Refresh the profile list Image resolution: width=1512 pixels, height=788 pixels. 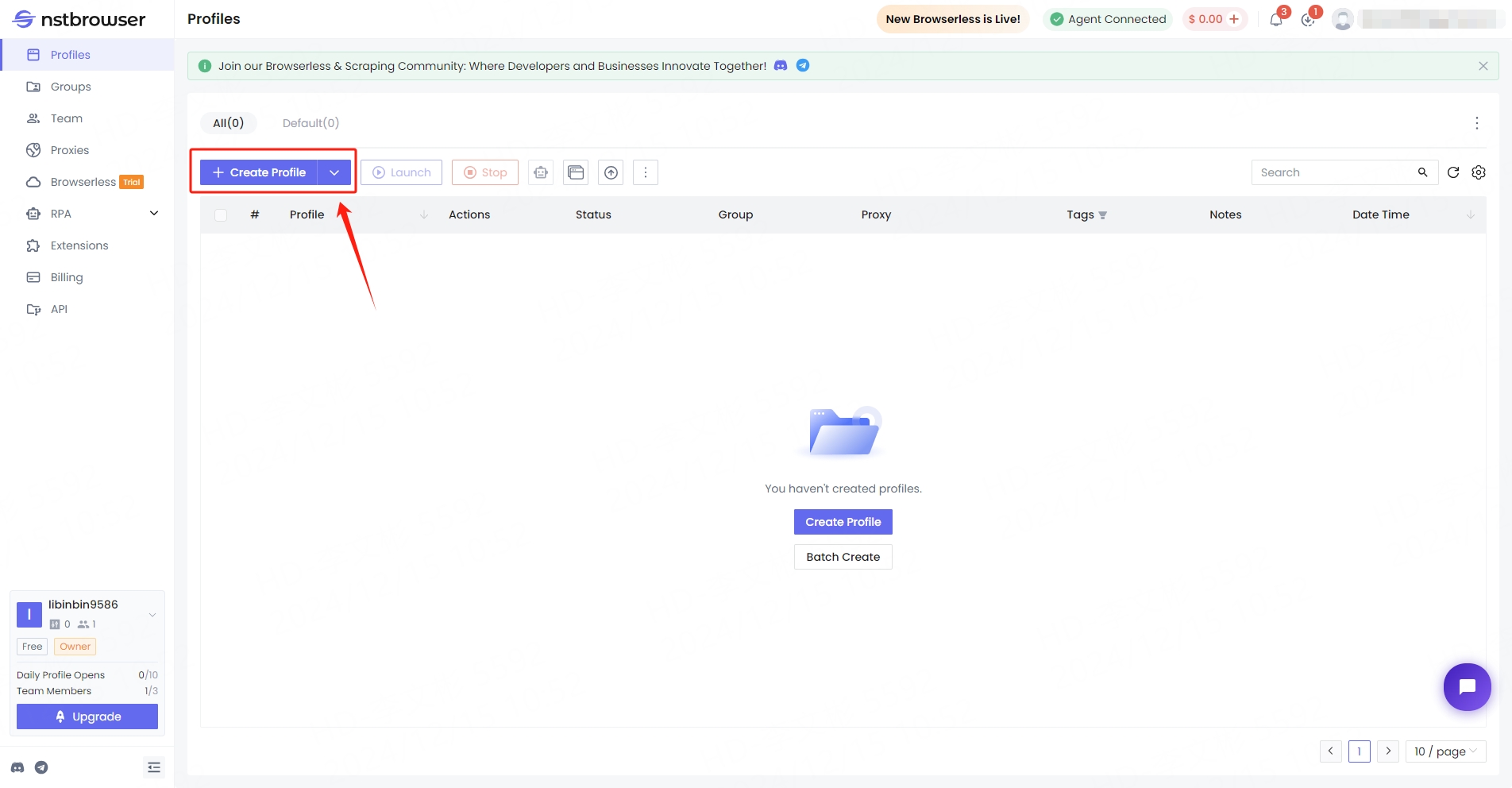tap(1453, 172)
